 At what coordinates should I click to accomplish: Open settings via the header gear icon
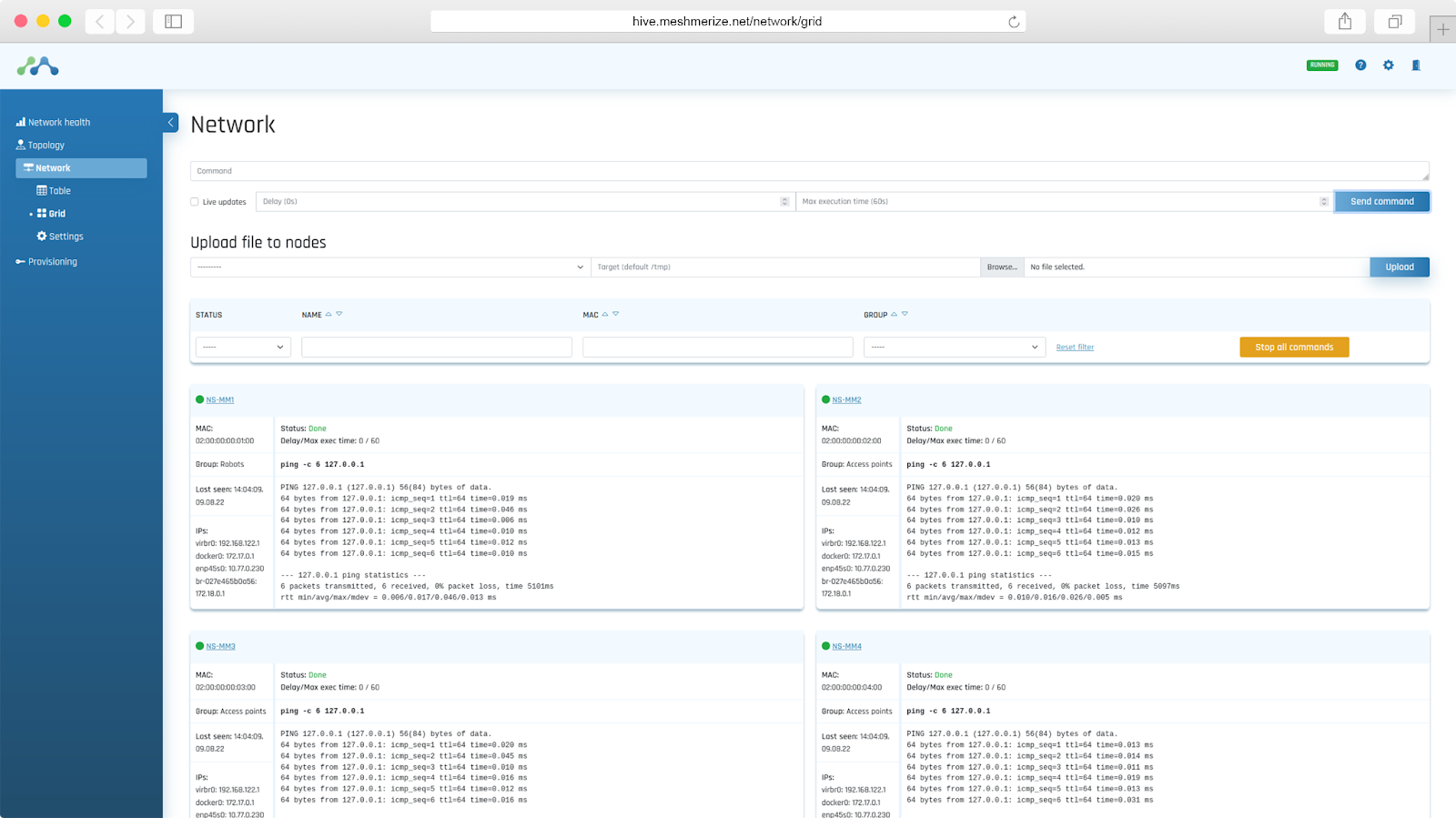pyautogui.click(x=1388, y=66)
